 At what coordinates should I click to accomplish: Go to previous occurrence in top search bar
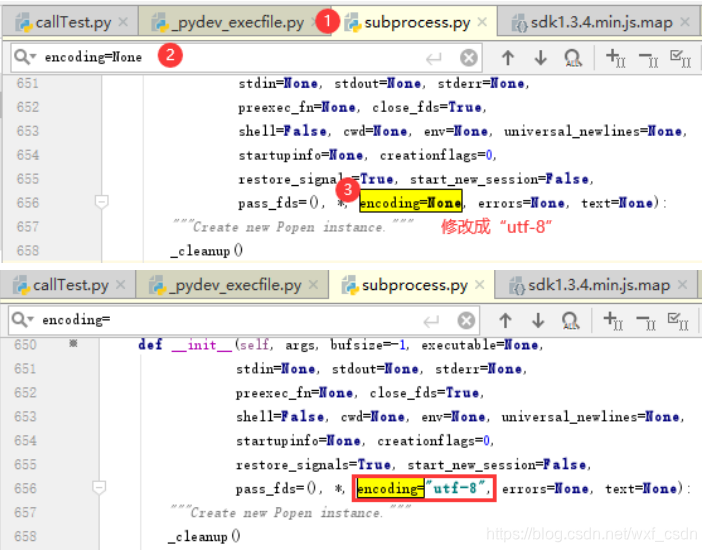tap(508, 57)
